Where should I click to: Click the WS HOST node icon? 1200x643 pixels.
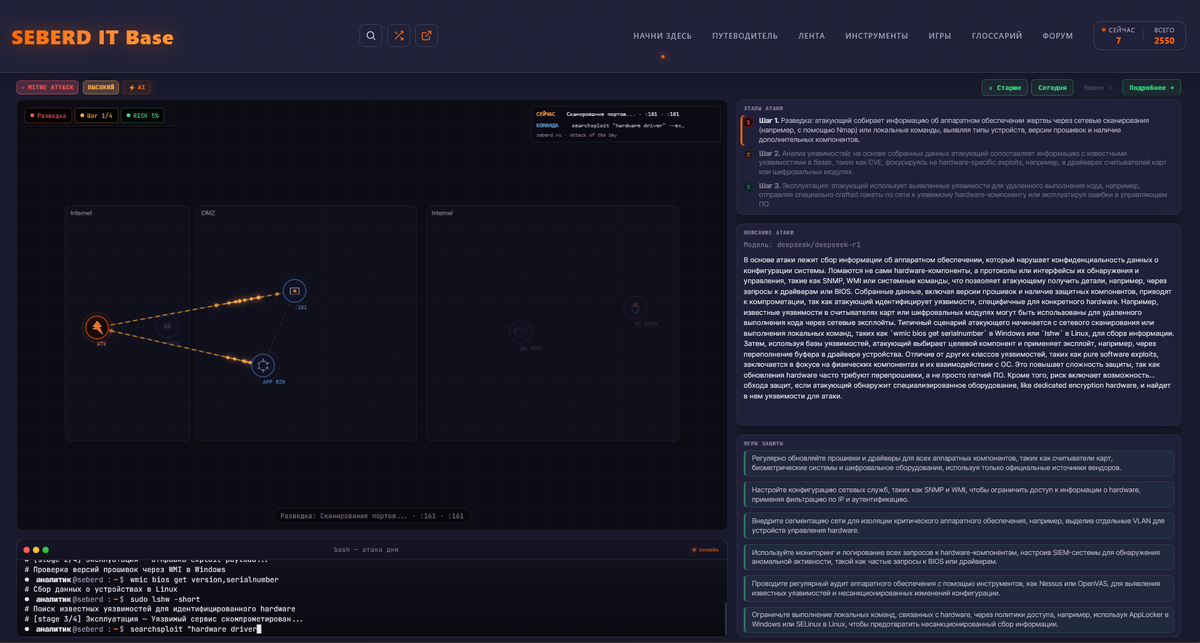pyautogui.click(x=520, y=331)
